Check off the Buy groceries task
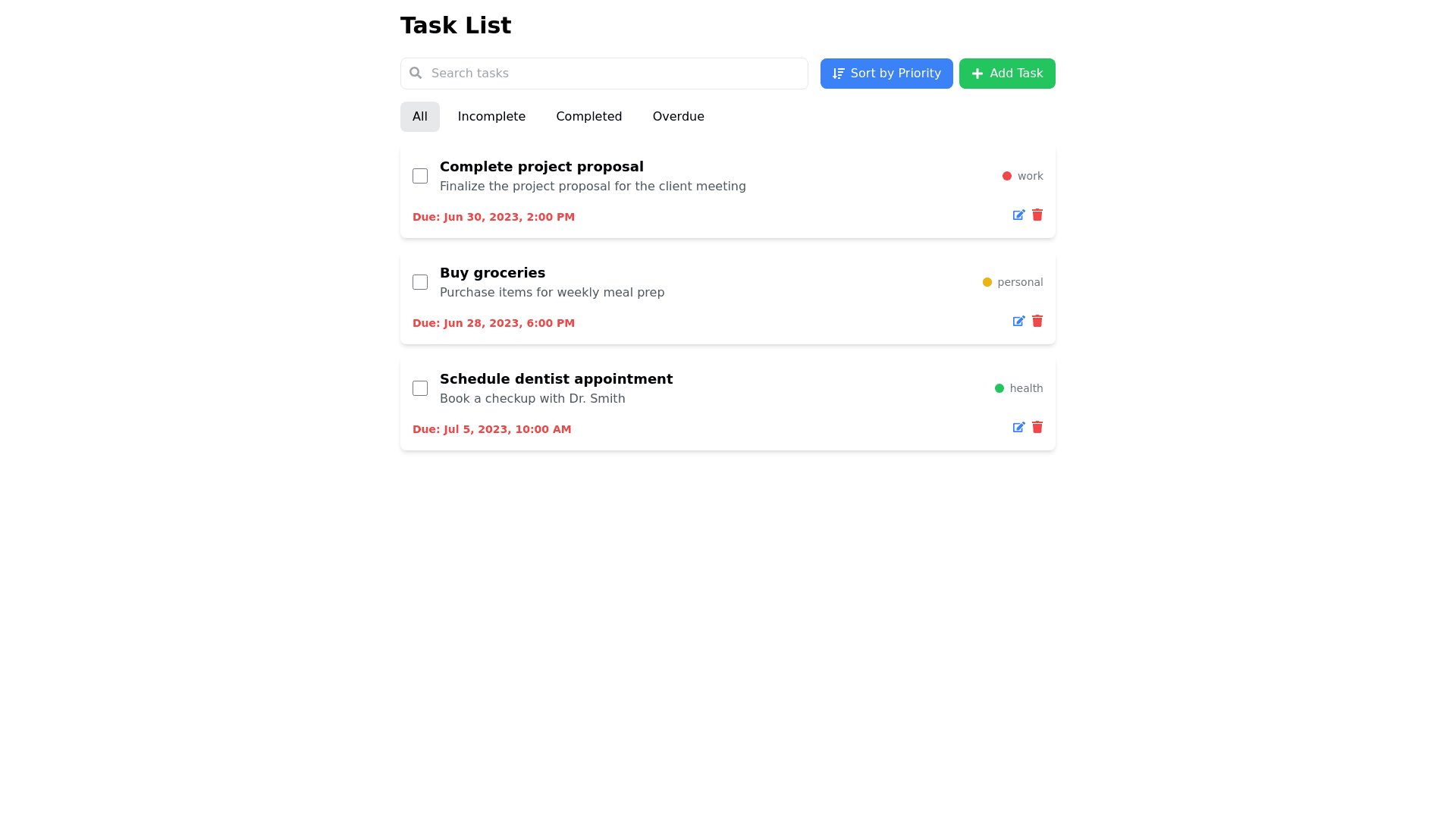Image resolution: width=1456 pixels, height=819 pixels. click(420, 282)
